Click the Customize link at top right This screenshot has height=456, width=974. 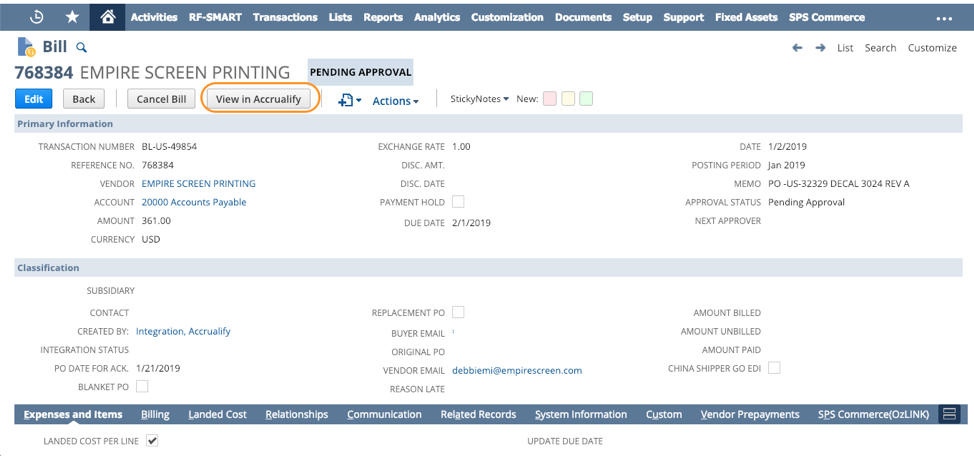click(932, 48)
